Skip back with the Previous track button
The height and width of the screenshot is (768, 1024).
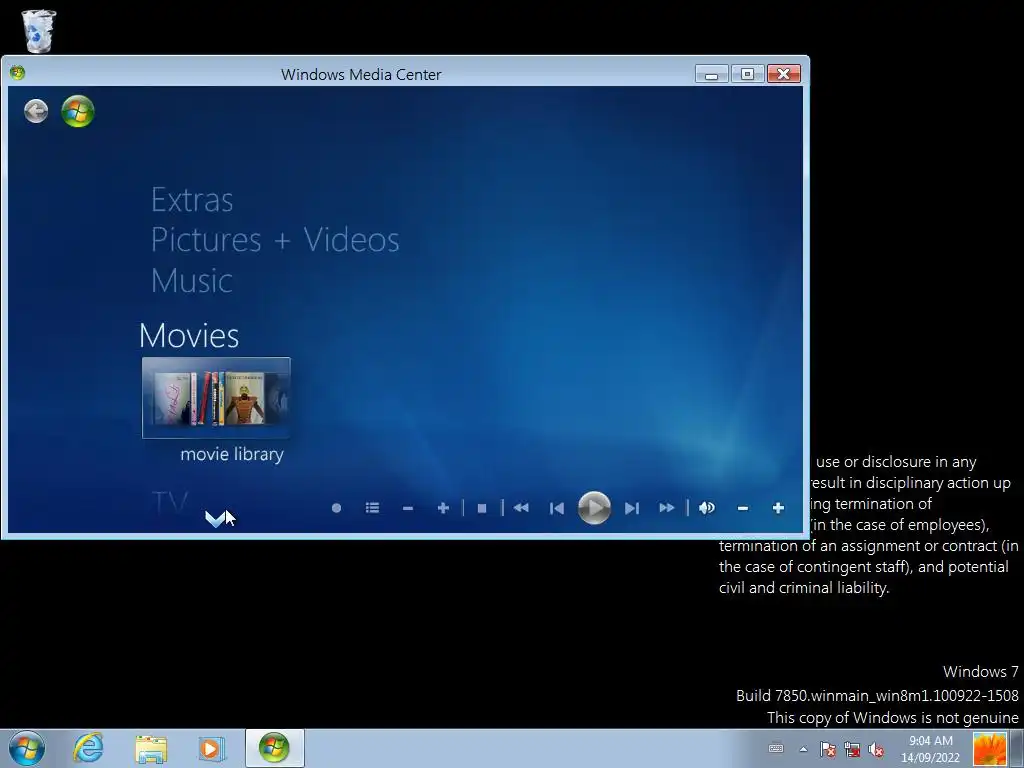(556, 508)
